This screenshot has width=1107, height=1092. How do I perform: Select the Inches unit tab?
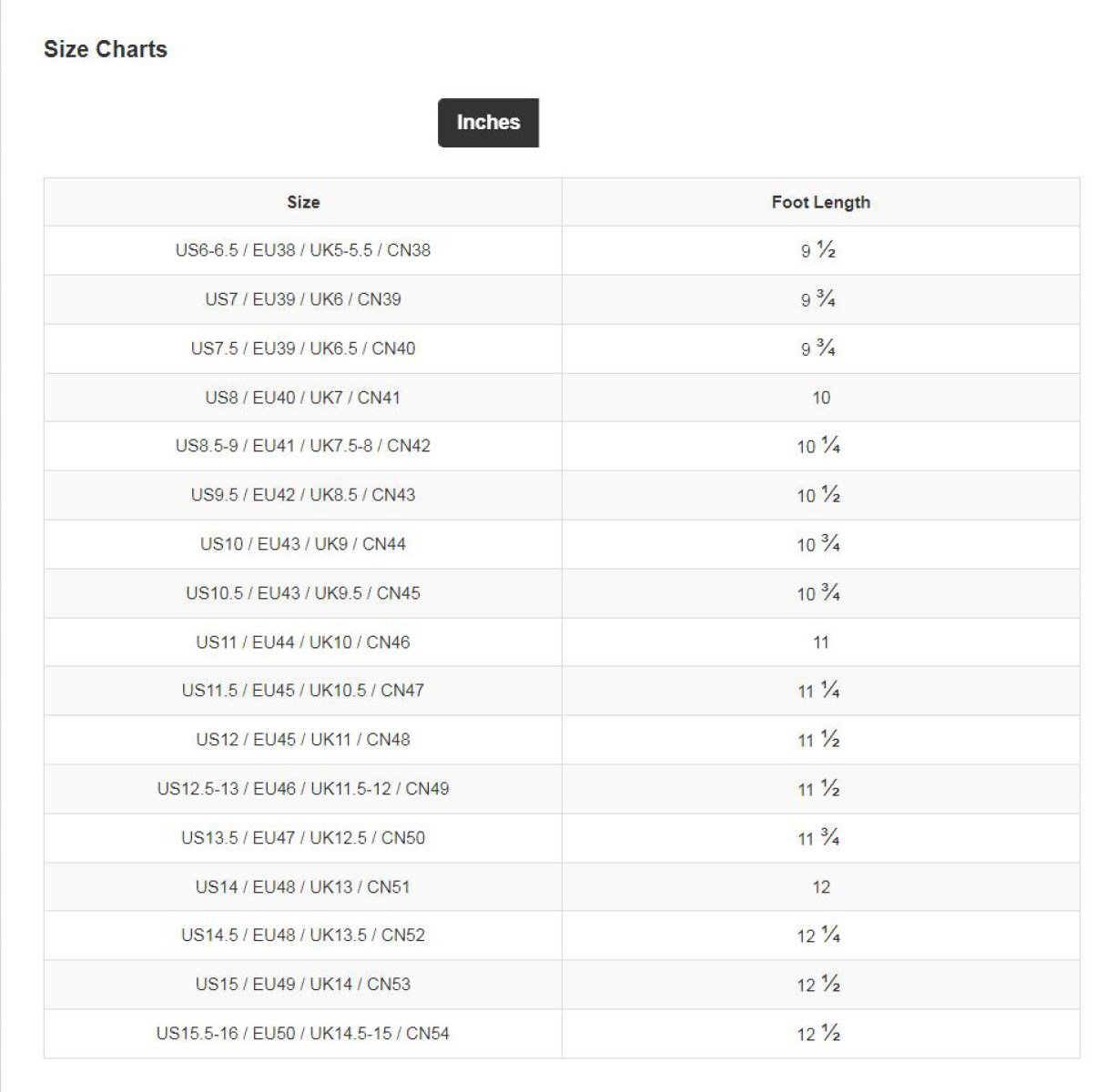pyautogui.click(x=488, y=123)
